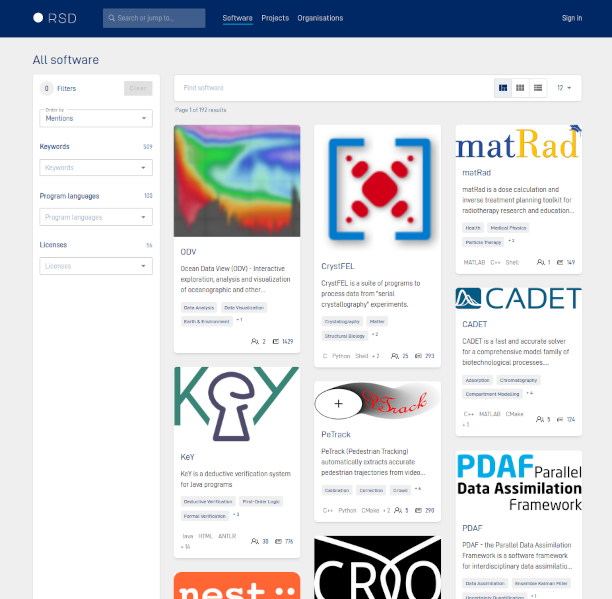Click the Compartment Modeling tag on CADET
The height and width of the screenshot is (599, 612).
pos(492,394)
